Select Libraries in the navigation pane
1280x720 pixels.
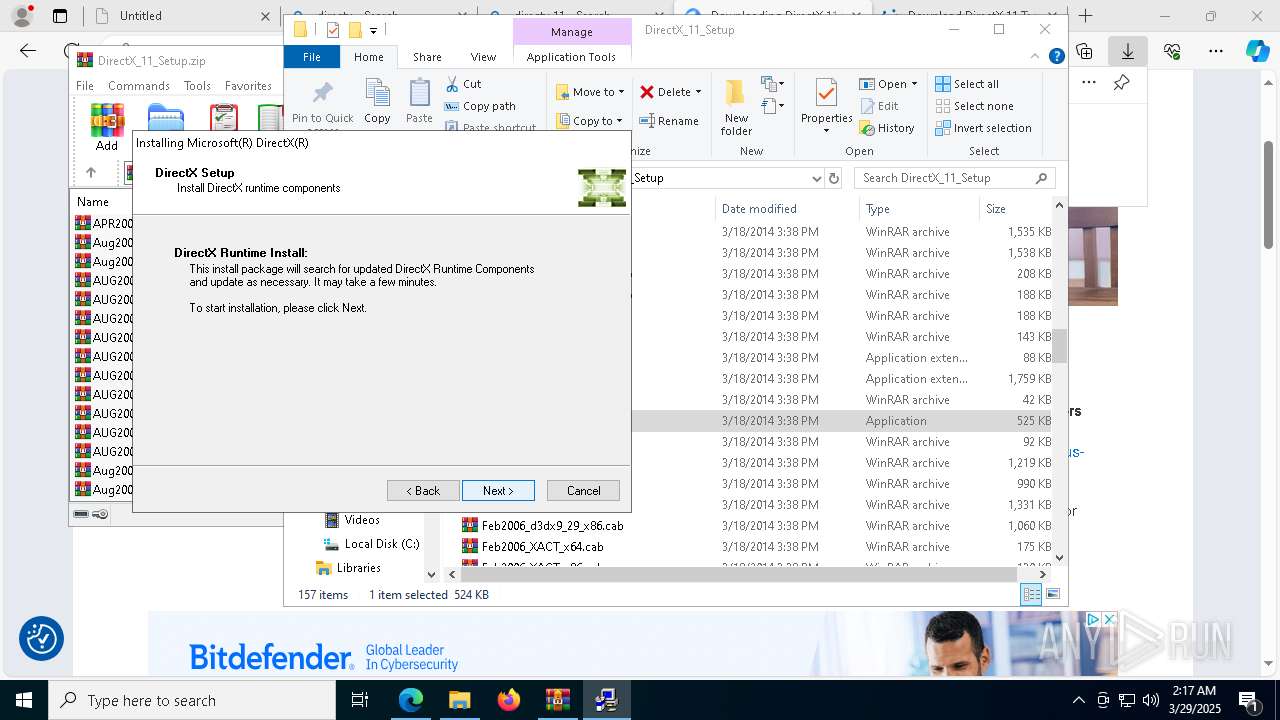coord(348,568)
